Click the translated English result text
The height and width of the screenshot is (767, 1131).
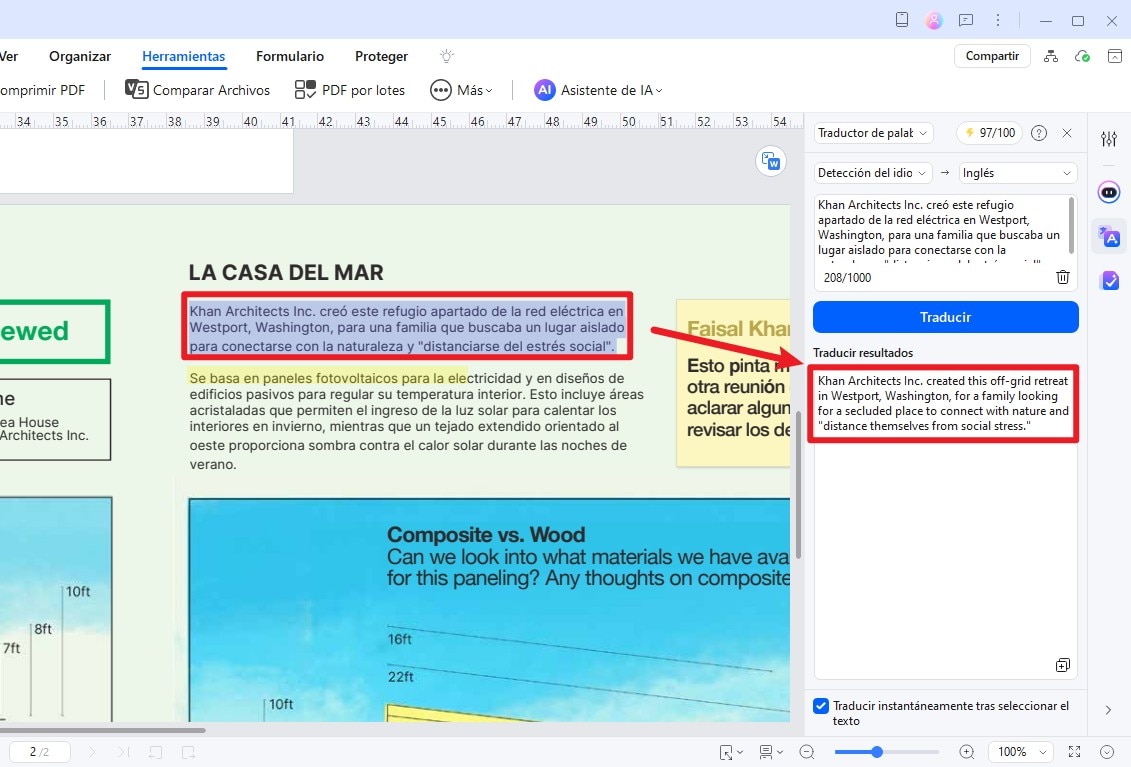(943, 403)
